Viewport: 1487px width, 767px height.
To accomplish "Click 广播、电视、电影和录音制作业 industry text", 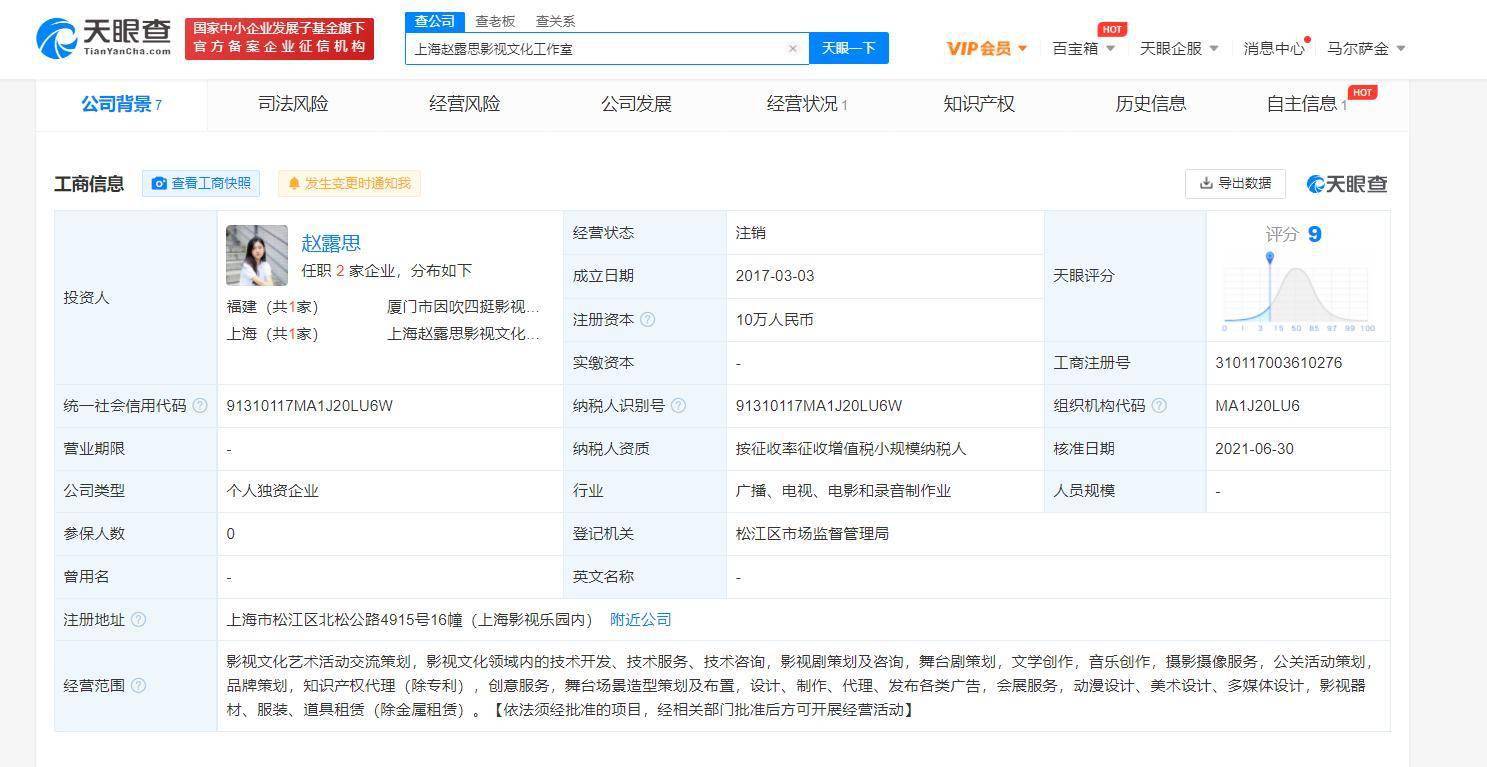I will (x=843, y=491).
